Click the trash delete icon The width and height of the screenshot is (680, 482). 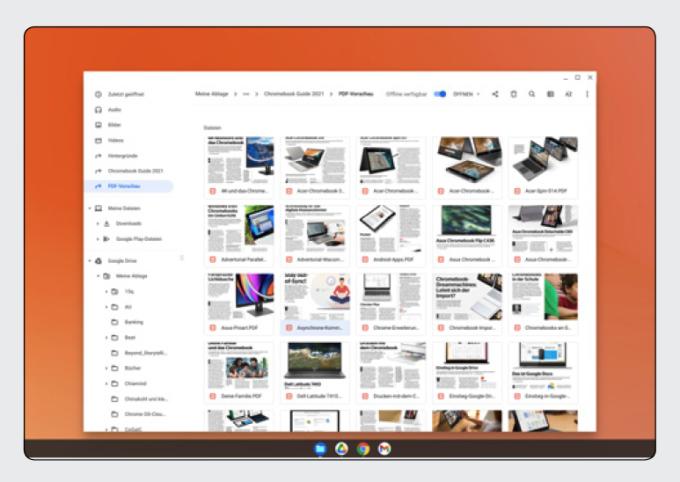513,94
